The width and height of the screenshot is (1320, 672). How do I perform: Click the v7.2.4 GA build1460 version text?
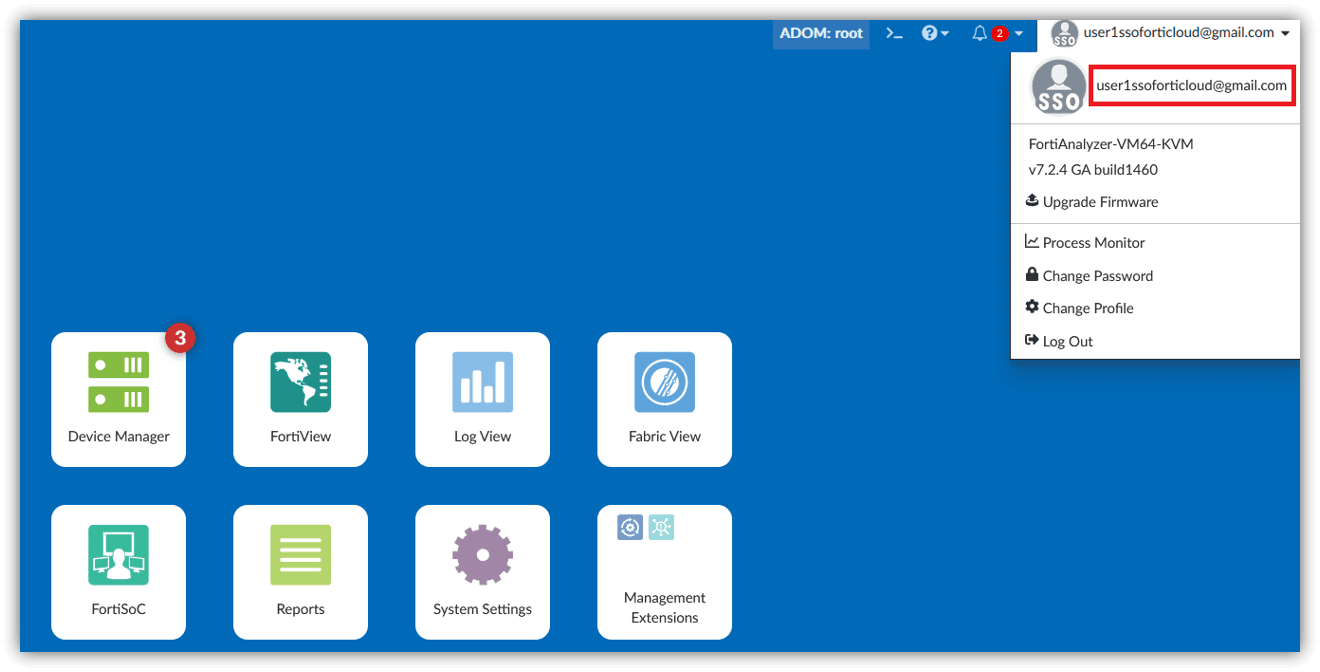click(x=1093, y=170)
